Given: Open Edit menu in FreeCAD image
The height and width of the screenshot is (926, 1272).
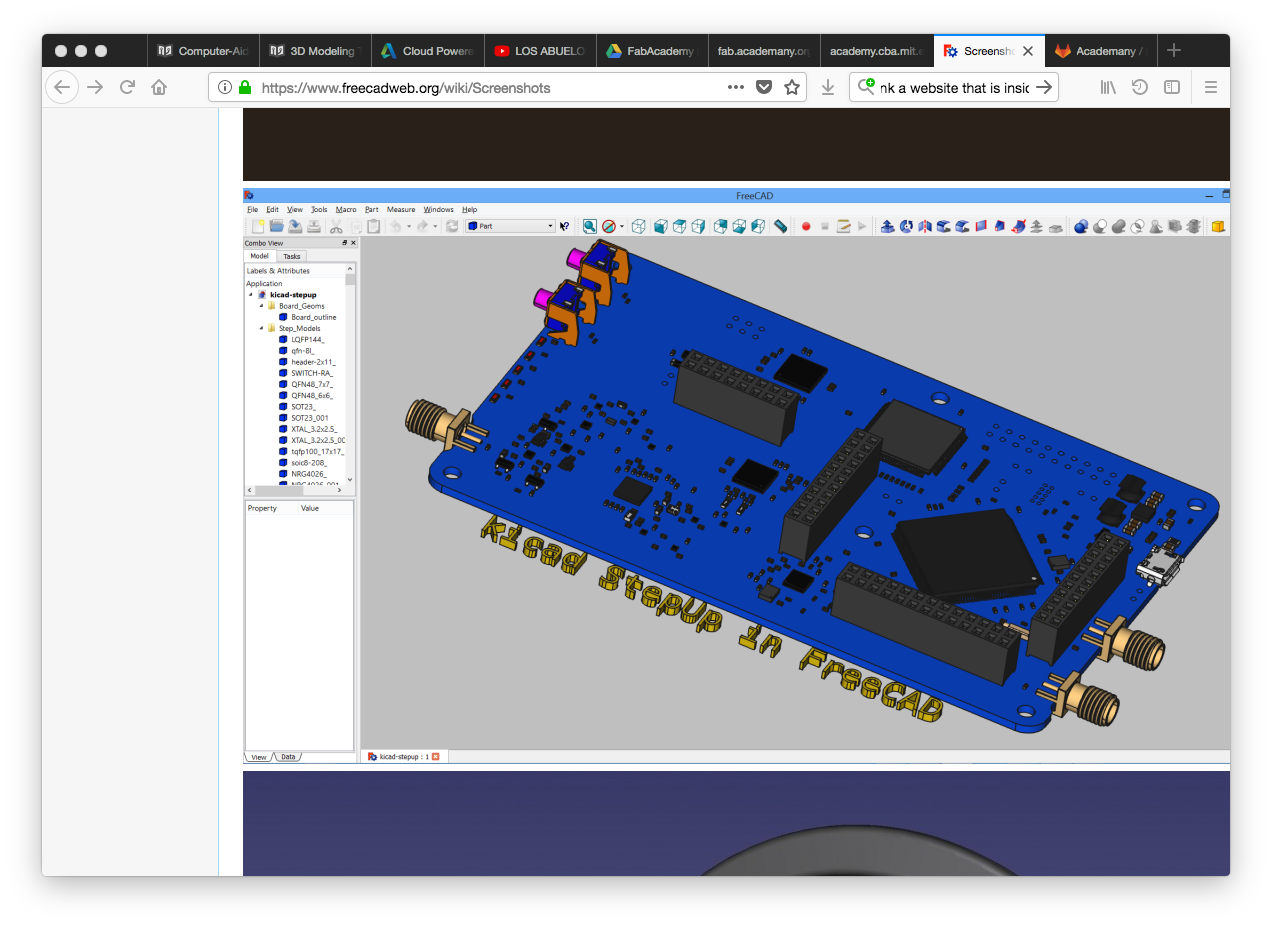Looking at the screenshot, I should coord(272,210).
